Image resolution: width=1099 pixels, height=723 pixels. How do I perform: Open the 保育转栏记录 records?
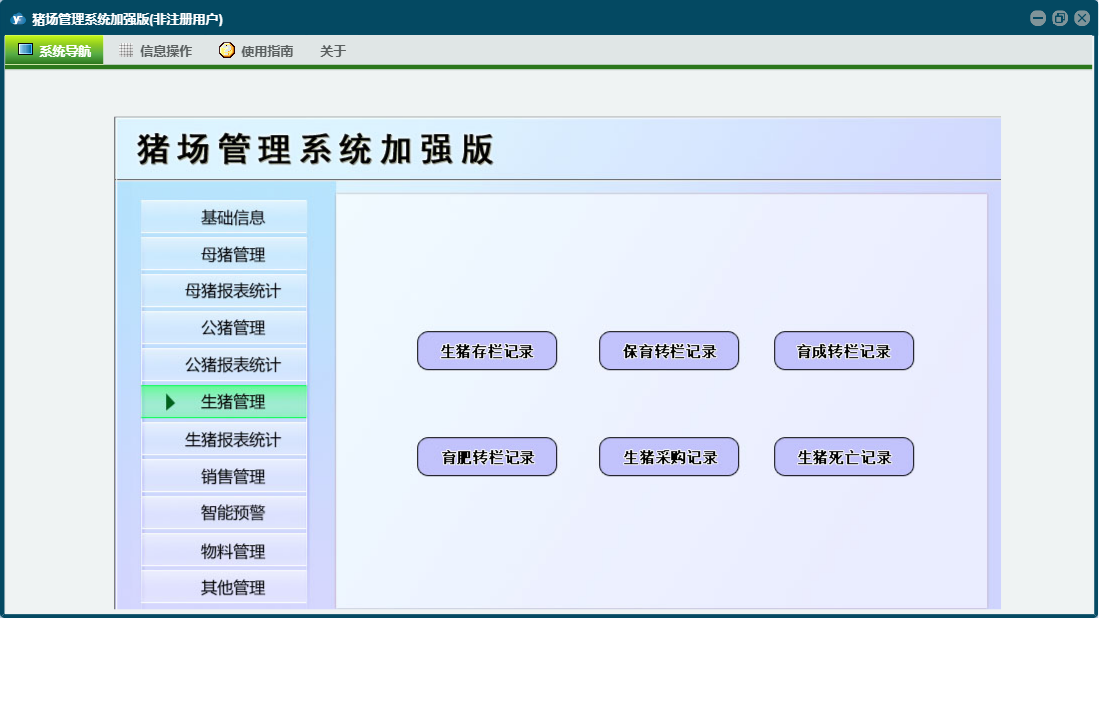coord(669,351)
